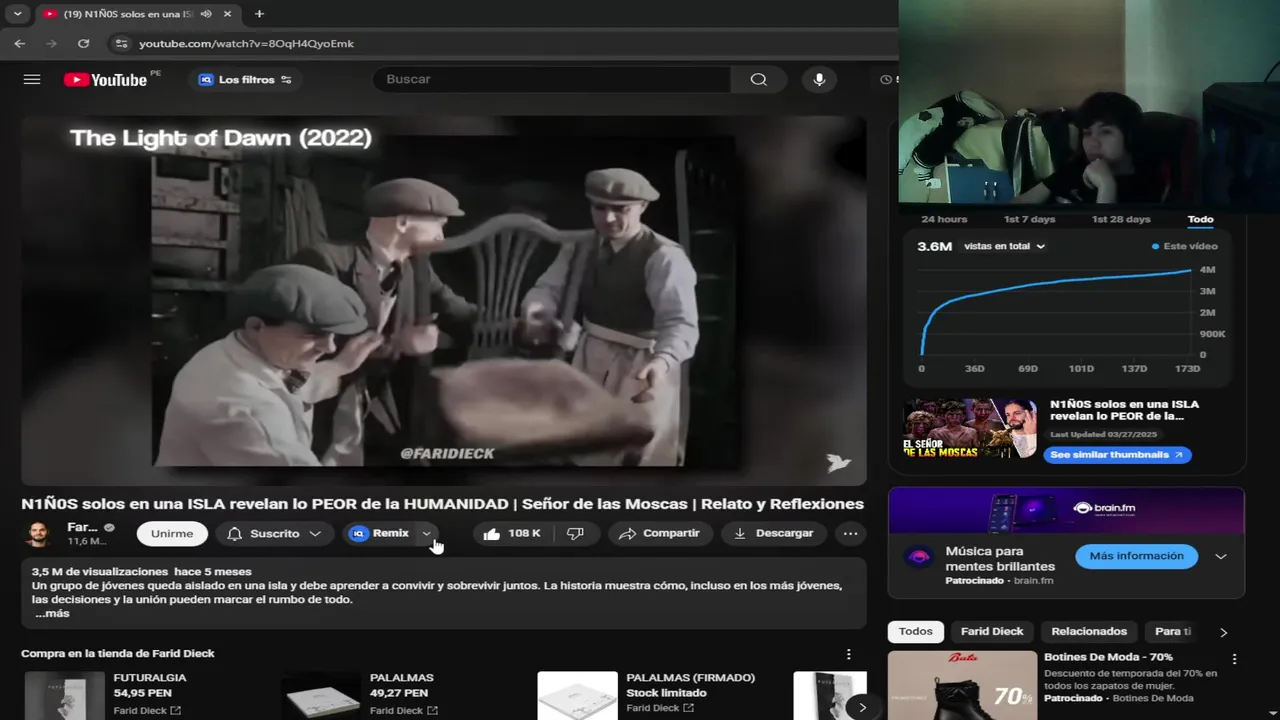Click in the Buscar search field

[x=552, y=79]
